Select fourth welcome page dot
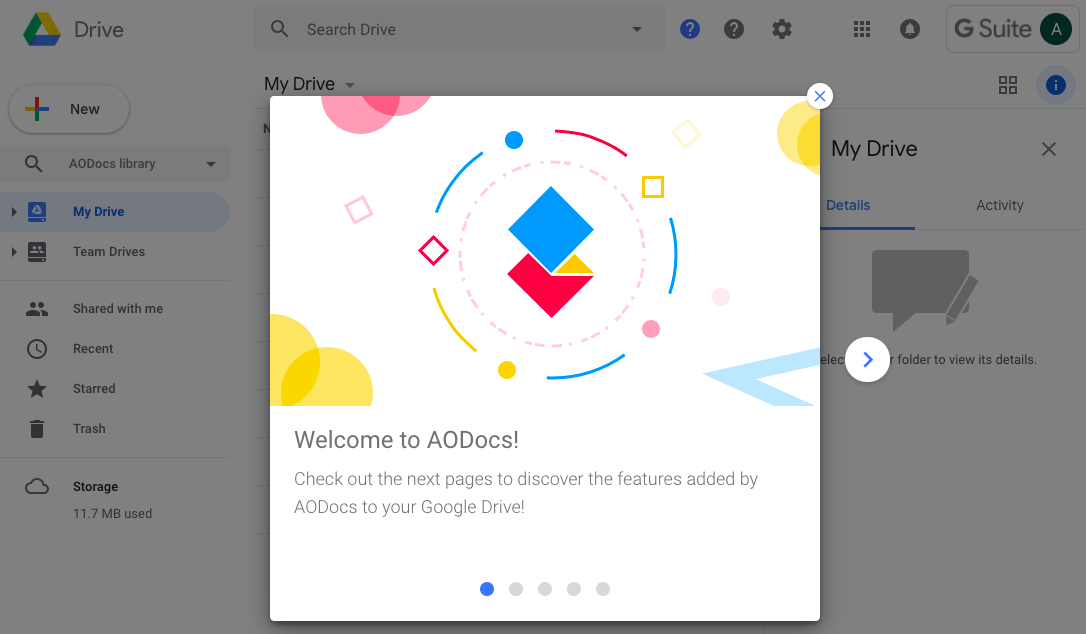 [x=574, y=589]
